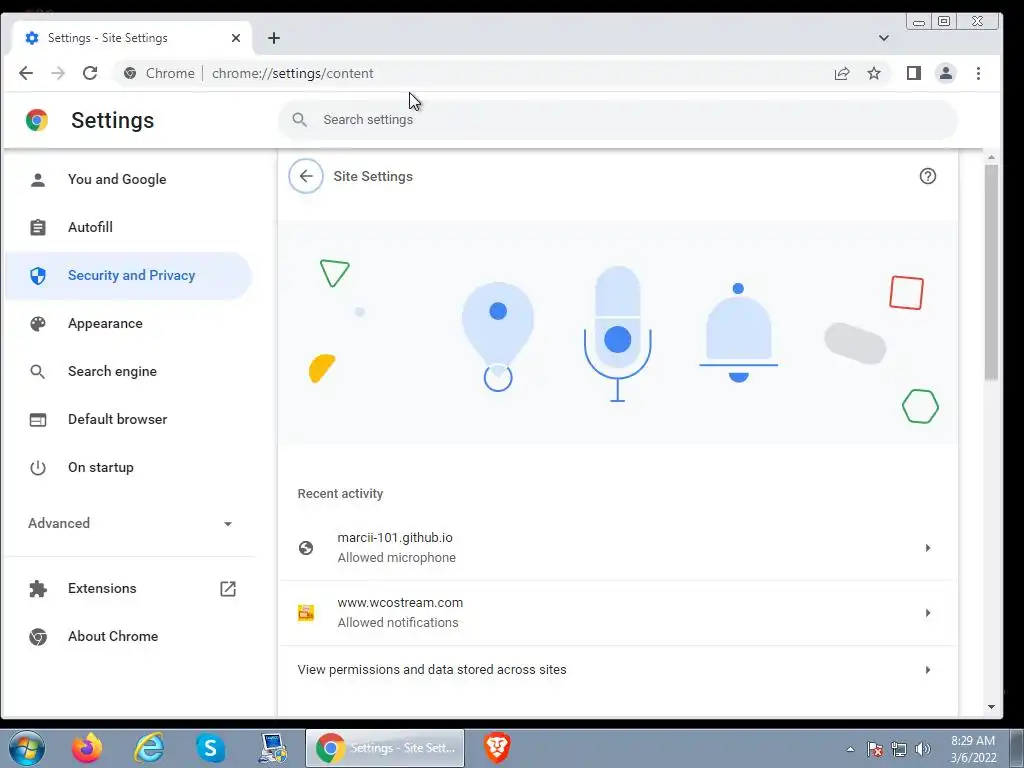Open About Chrome page
This screenshot has width=1024, height=768.
point(128,636)
